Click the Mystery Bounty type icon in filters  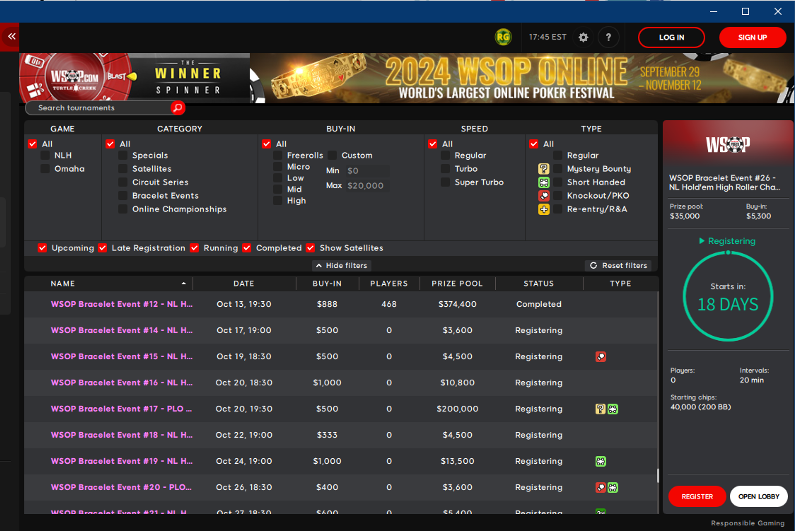544,169
